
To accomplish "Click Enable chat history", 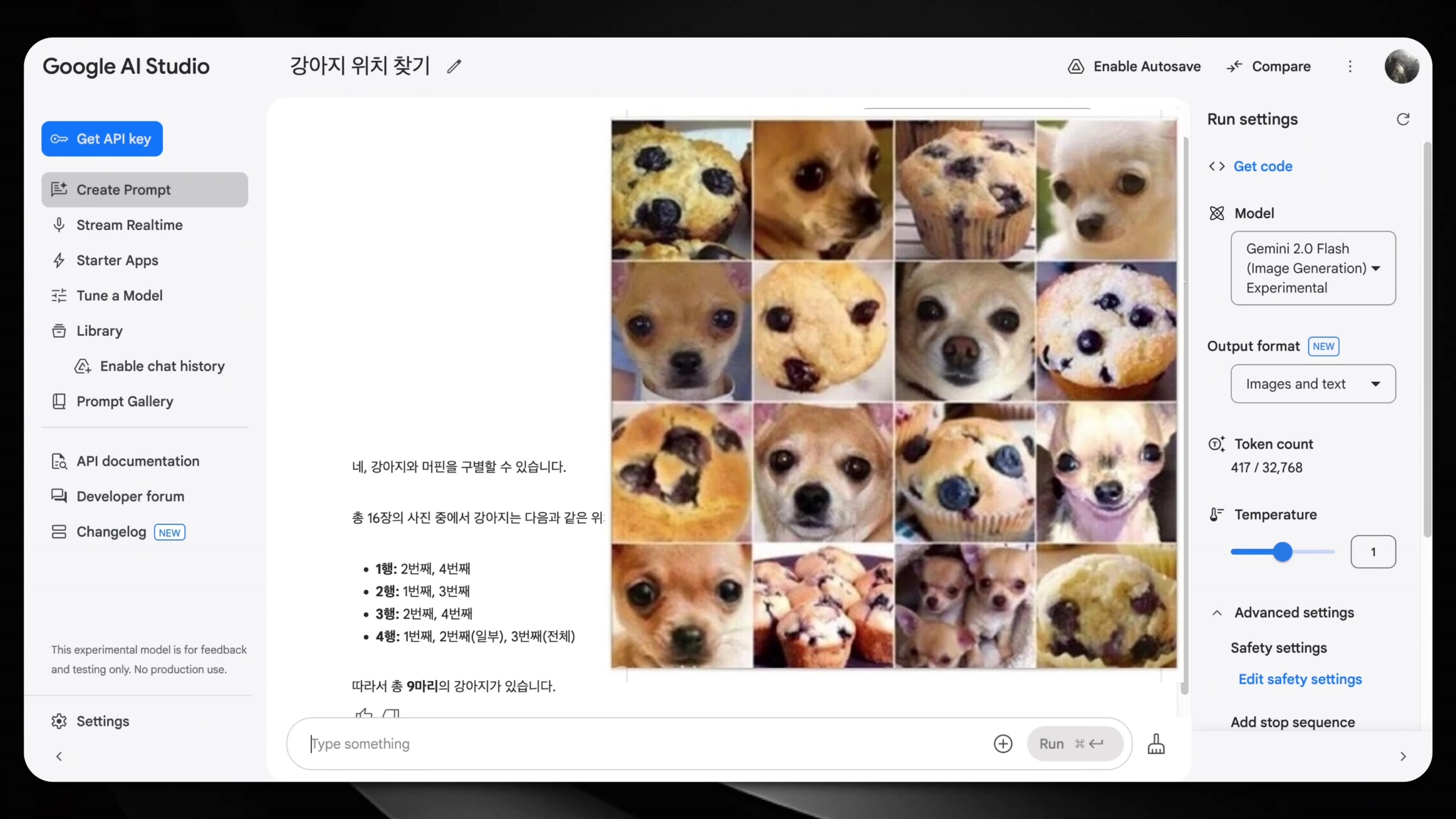I will [x=149, y=366].
